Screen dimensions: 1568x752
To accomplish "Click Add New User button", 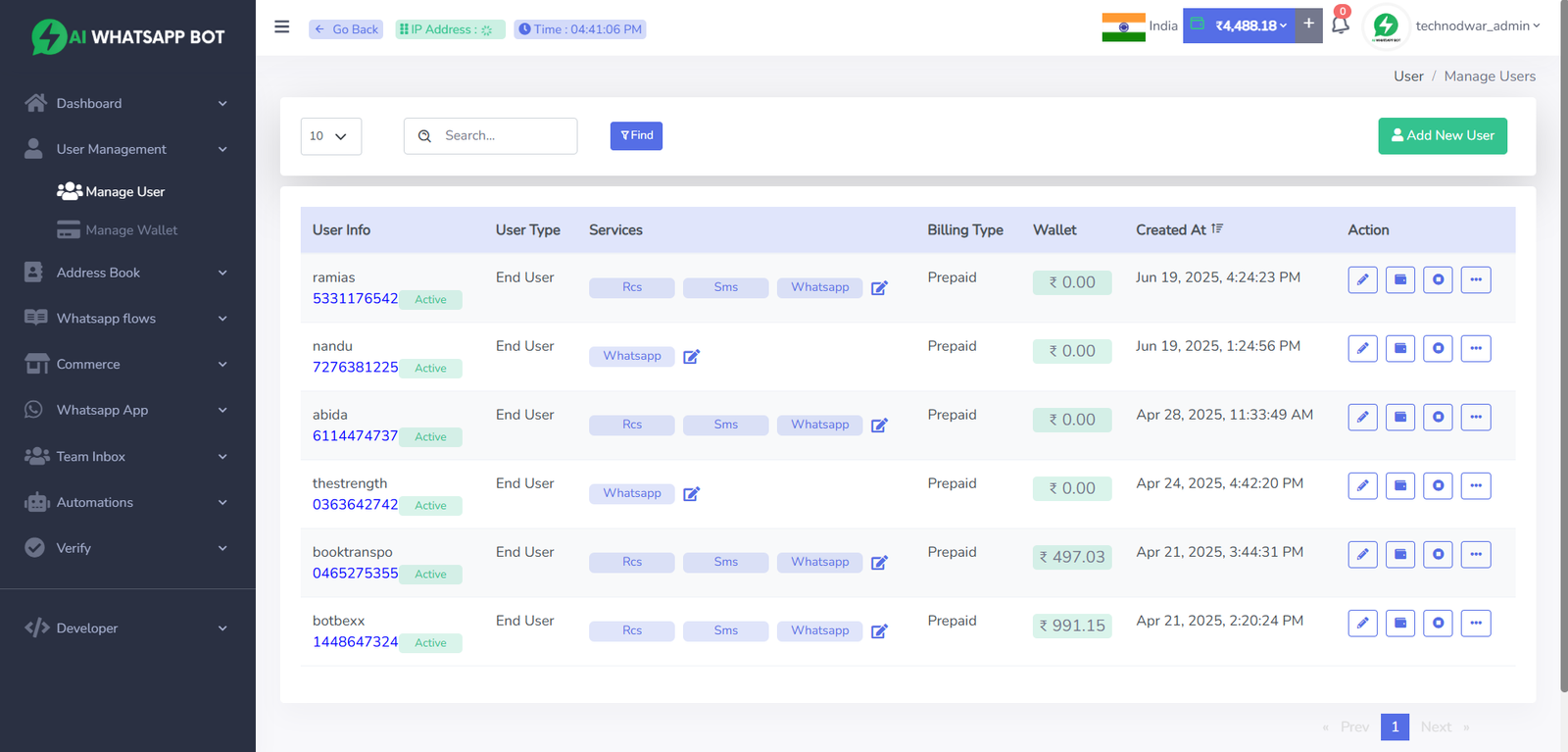I will click(1443, 136).
